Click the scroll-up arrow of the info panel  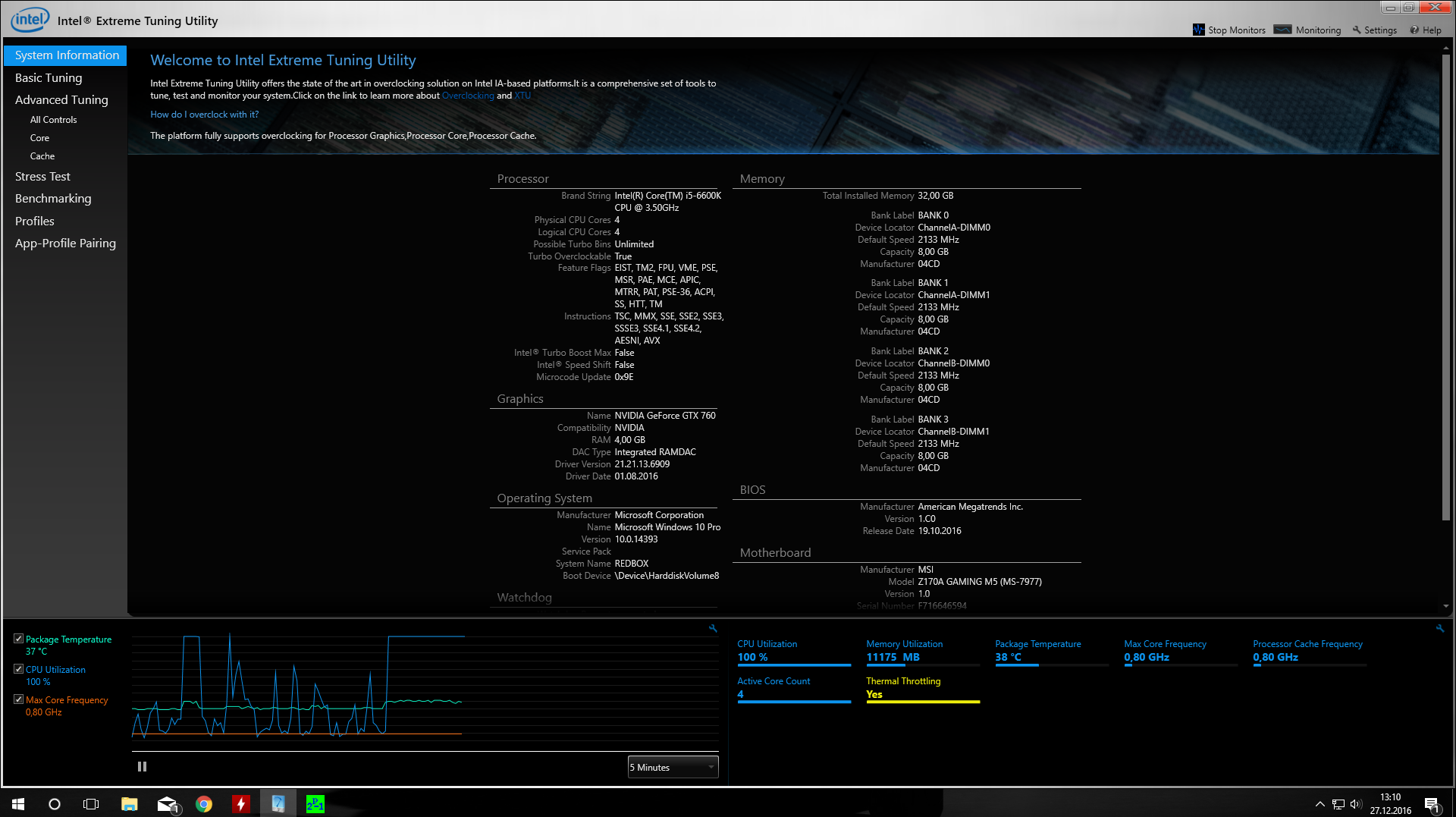pos(1446,47)
